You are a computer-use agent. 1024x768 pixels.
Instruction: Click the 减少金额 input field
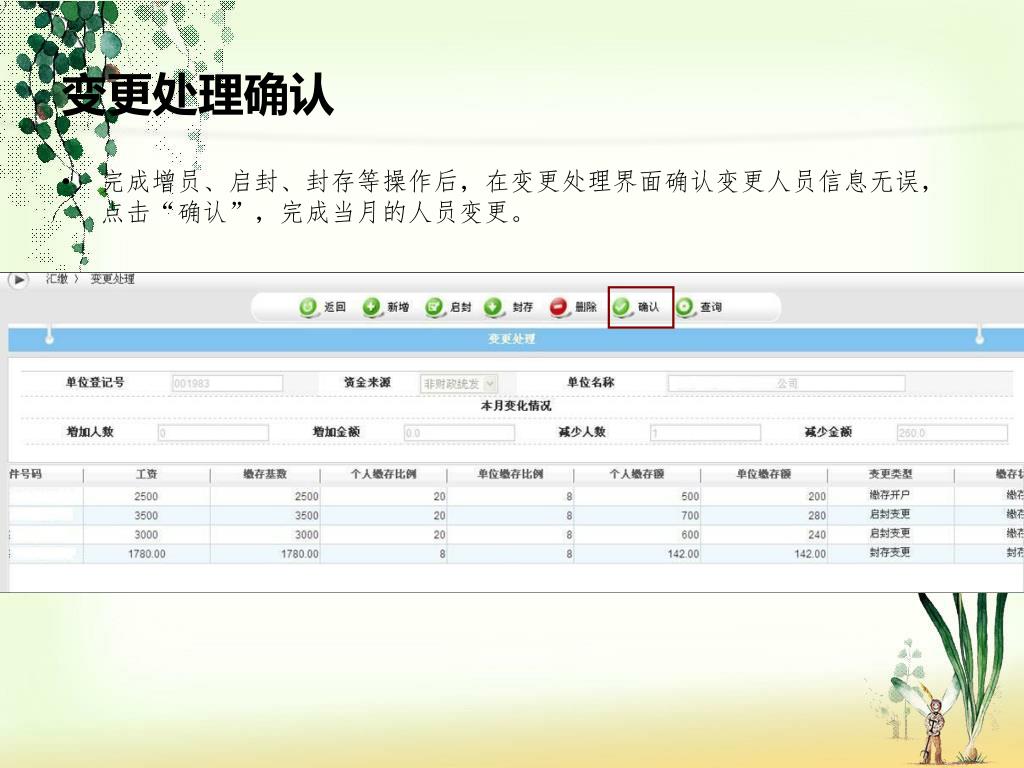(x=952, y=432)
